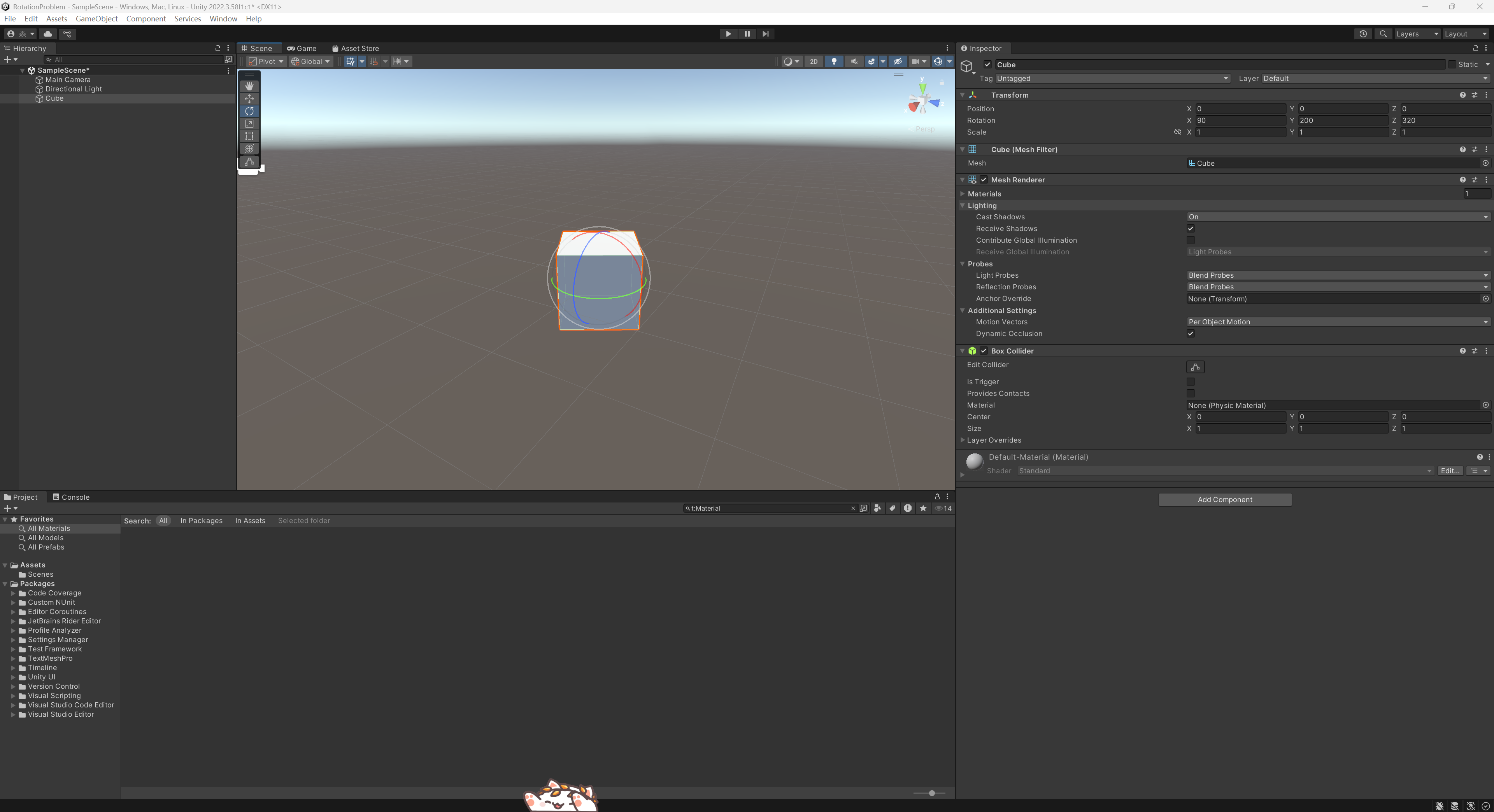Select the Scale tool in scene toolbar
1494x812 pixels.
pyautogui.click(x=249, y=124)
